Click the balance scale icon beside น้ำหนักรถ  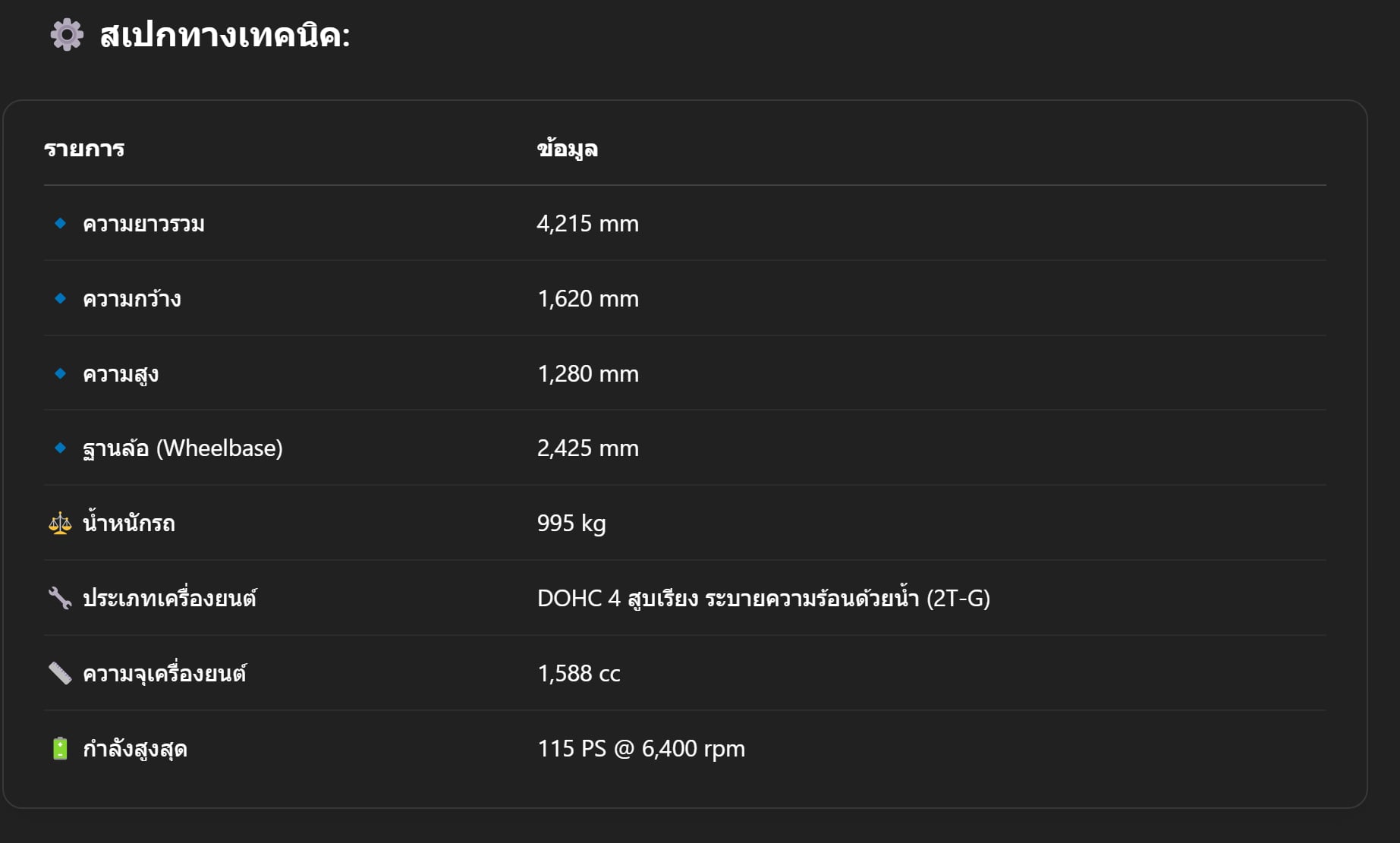point(60,523)
